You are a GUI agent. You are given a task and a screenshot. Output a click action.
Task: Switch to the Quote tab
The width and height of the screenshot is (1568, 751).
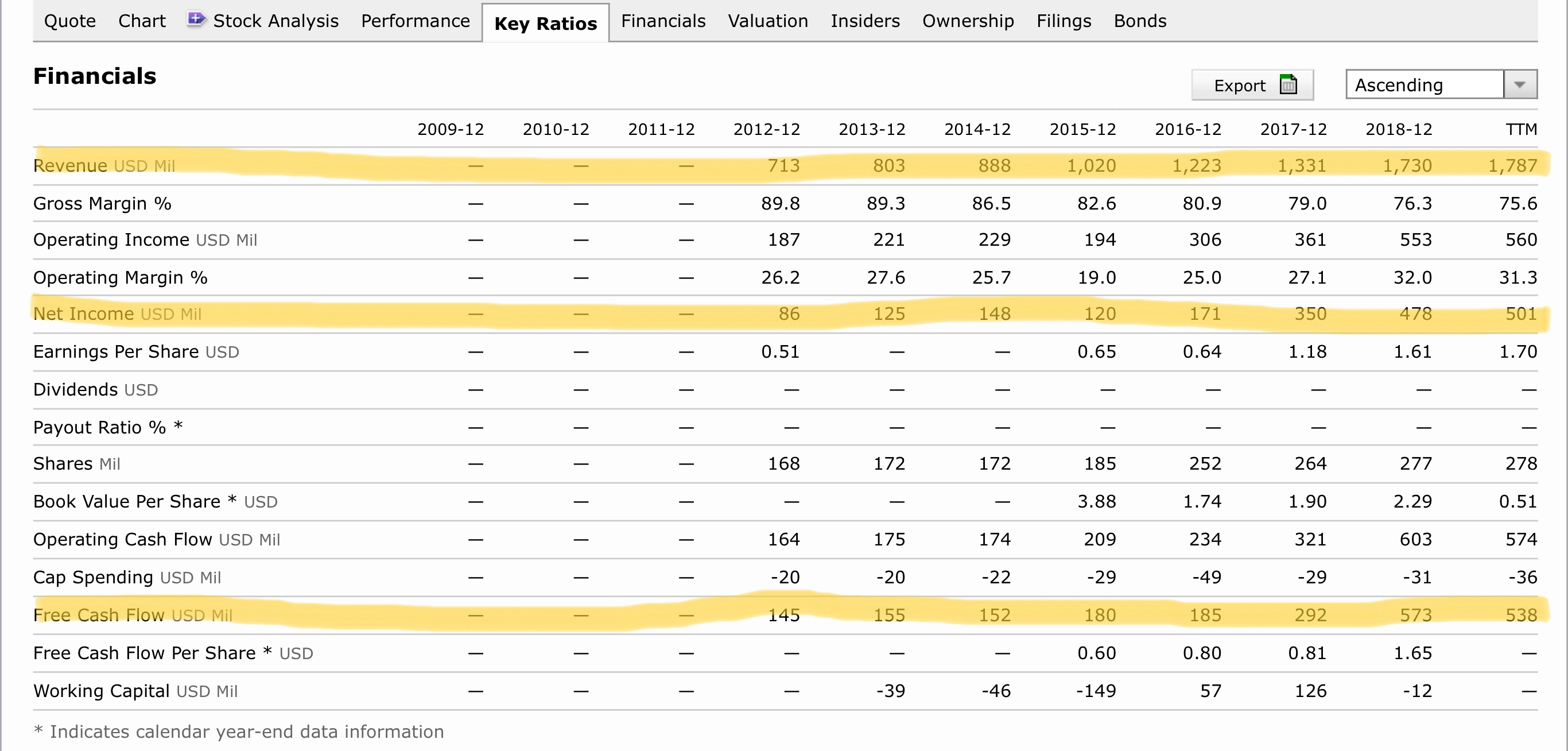(70, 21)
